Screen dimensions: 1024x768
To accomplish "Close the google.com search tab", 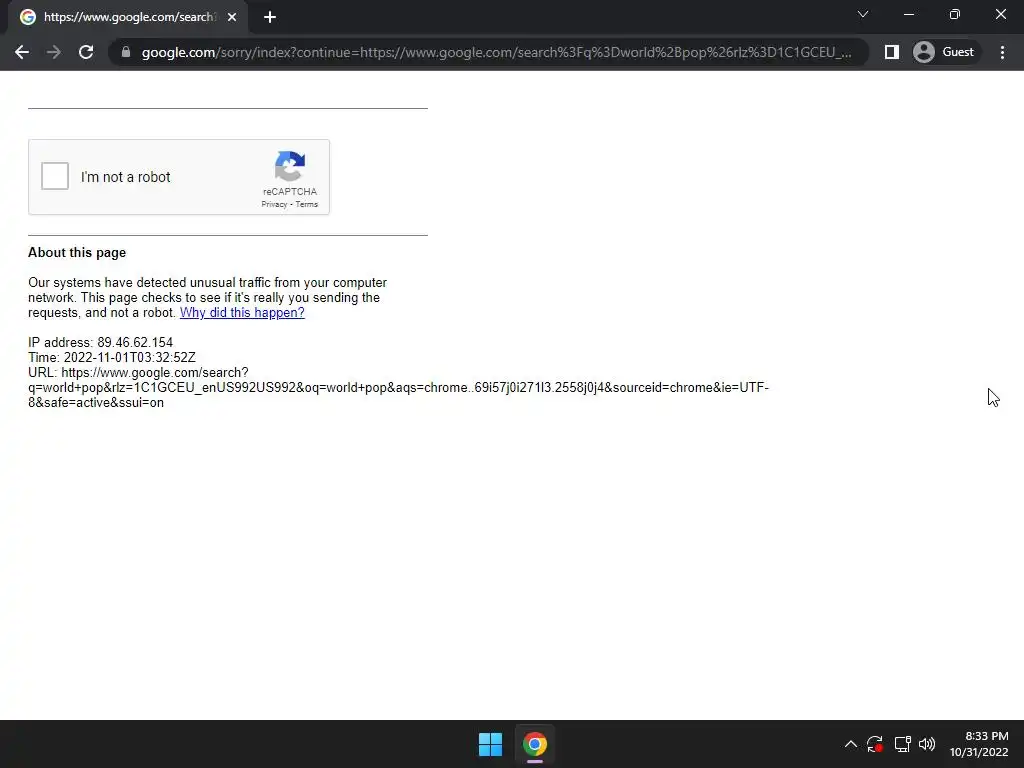I will [x=232, y=18].
